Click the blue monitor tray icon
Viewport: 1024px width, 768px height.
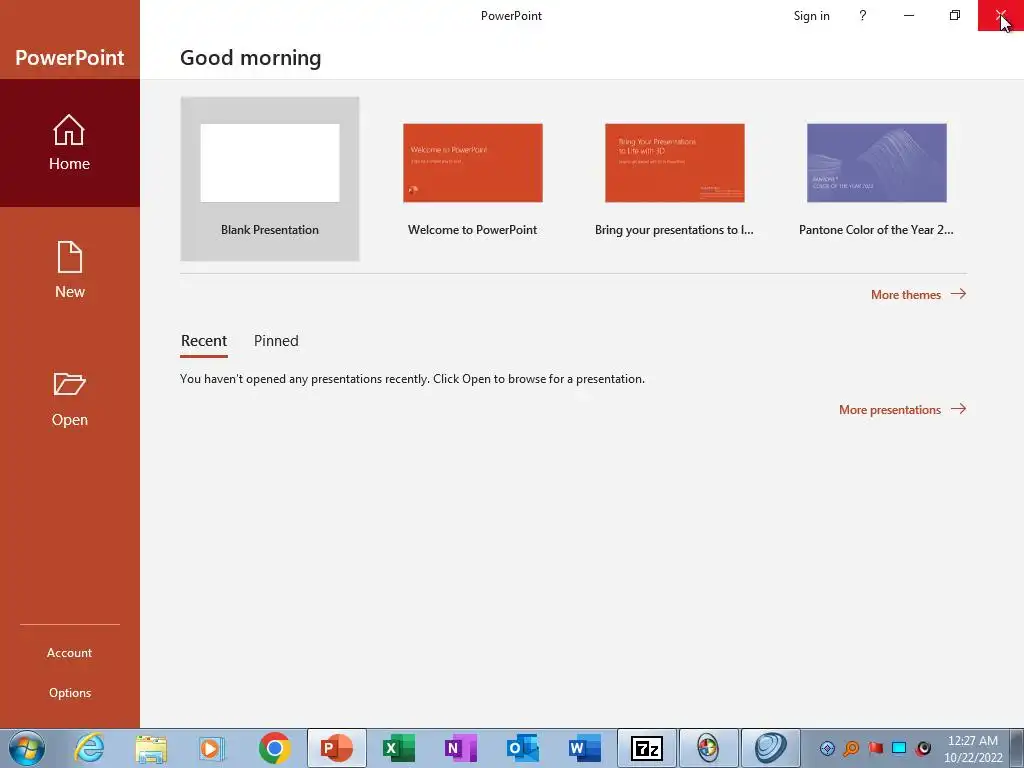tap(899, 748)
